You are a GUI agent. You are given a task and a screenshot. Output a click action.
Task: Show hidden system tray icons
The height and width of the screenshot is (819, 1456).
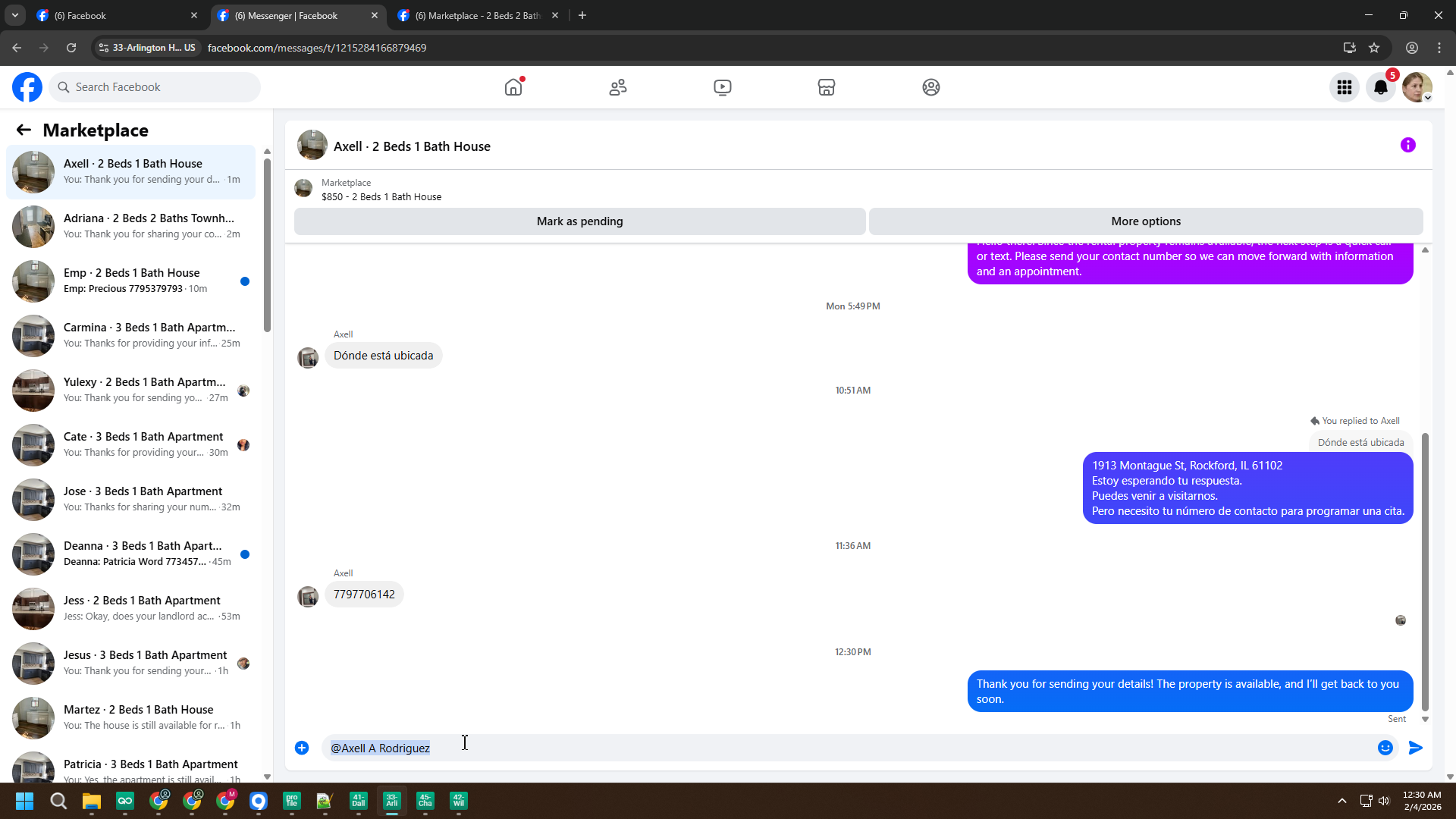pos(1341,801)
